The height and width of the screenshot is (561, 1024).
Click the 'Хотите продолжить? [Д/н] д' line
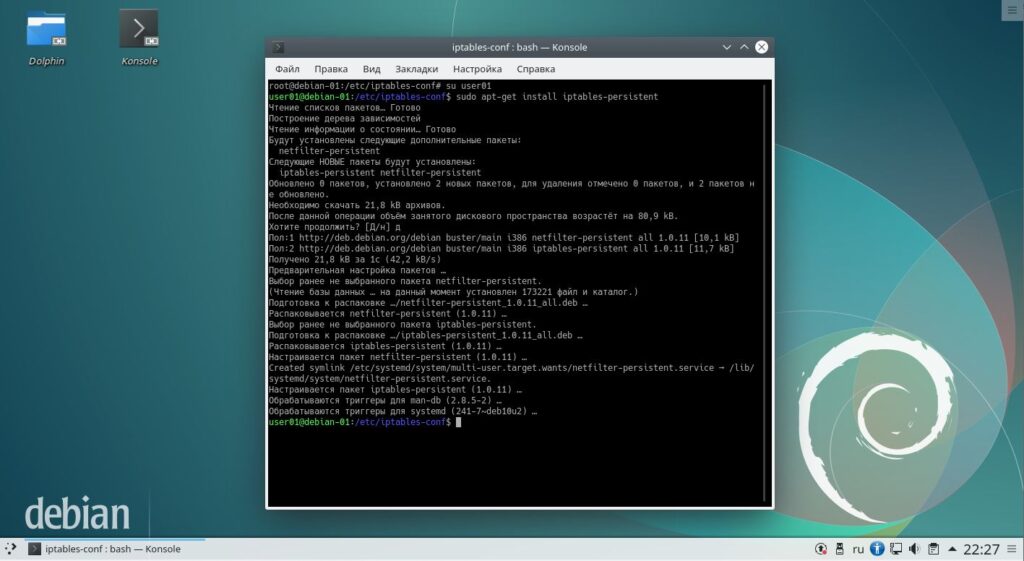(x=334, y=227)
